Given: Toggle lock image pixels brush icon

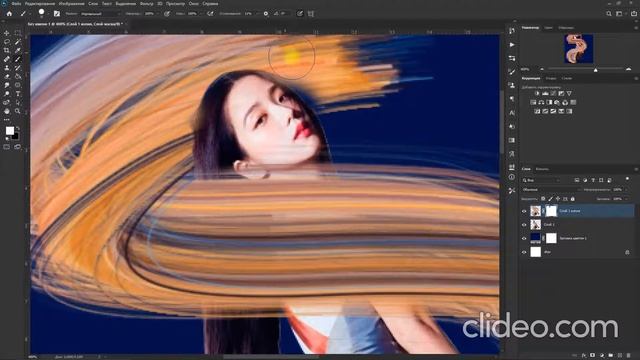Looking at the screenshot, I should [x=551, y=199].
